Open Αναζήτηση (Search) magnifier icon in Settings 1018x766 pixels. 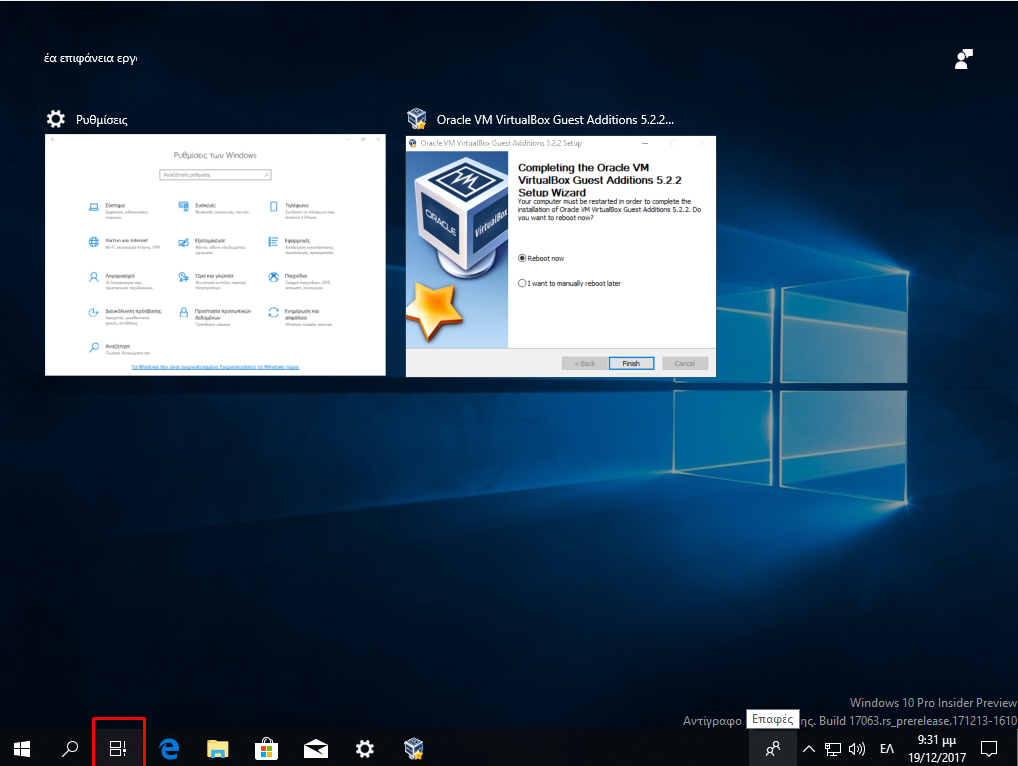pyautogui.click(x=93, y=347)
